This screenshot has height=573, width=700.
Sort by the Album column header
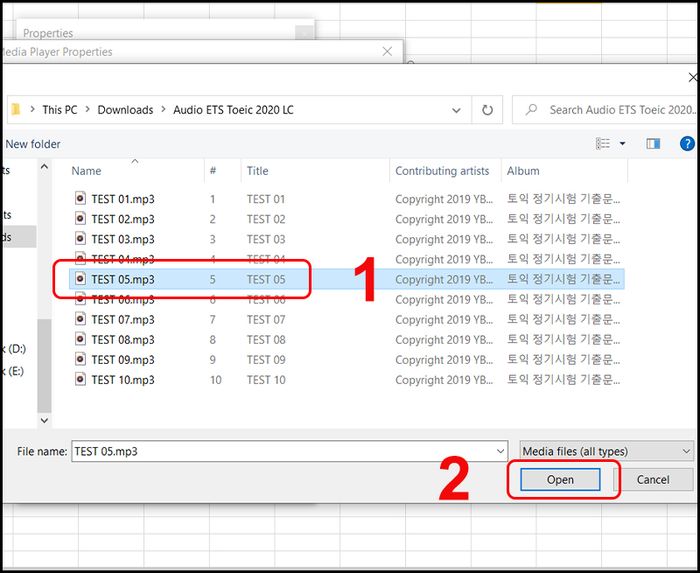point(523,171)
